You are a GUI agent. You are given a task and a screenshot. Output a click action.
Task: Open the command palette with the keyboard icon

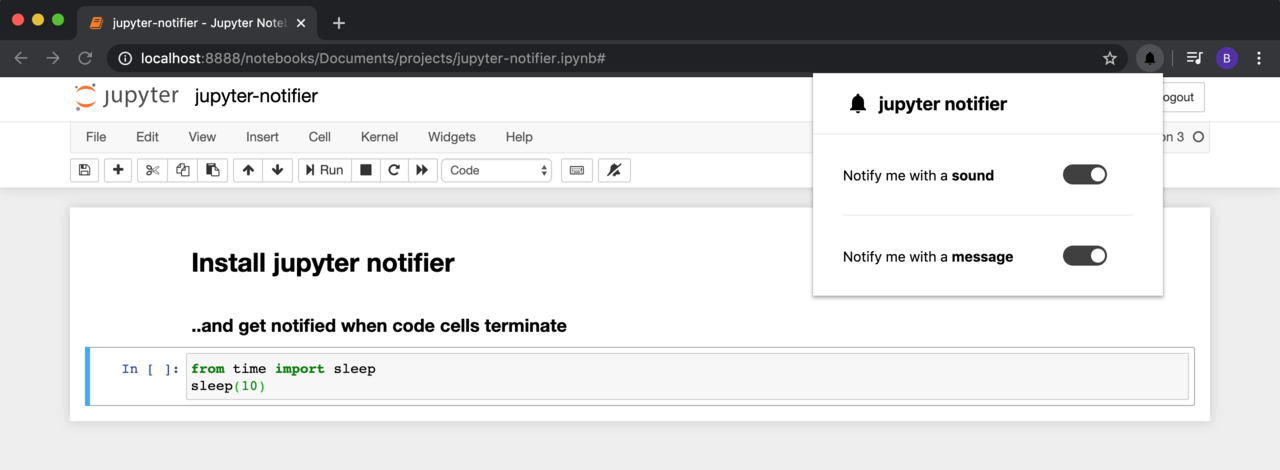point(577,170)
